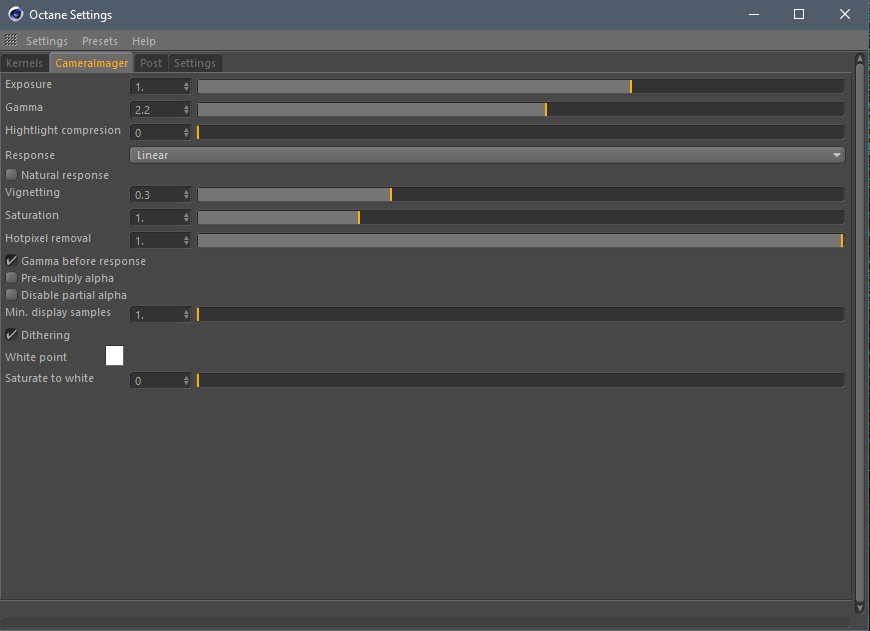Click on the Hotpixel removal slider bar
This screenshot has width=870, height=631.
521,240
